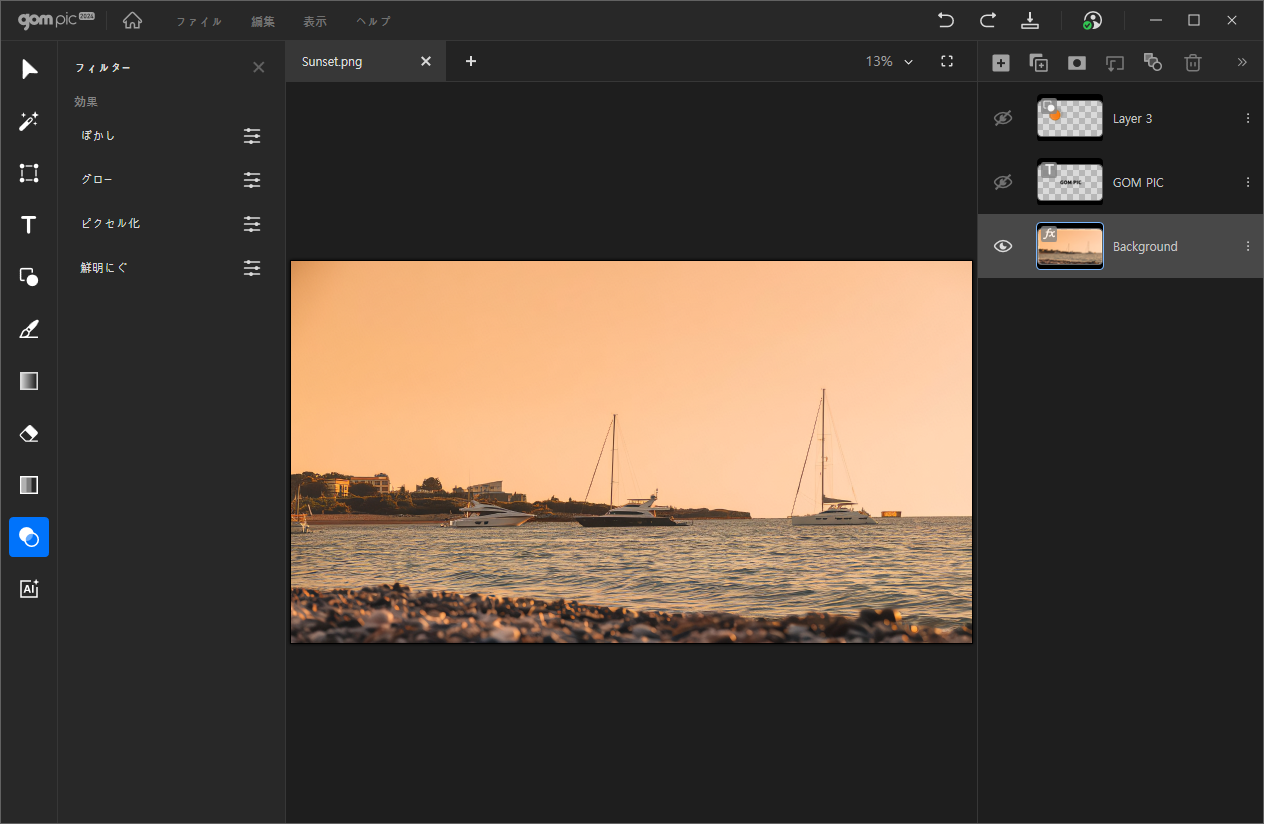Viewport: 1264px width, 824px height.
Task: Click the add new layer icon
Action: tap(1000, 62)
